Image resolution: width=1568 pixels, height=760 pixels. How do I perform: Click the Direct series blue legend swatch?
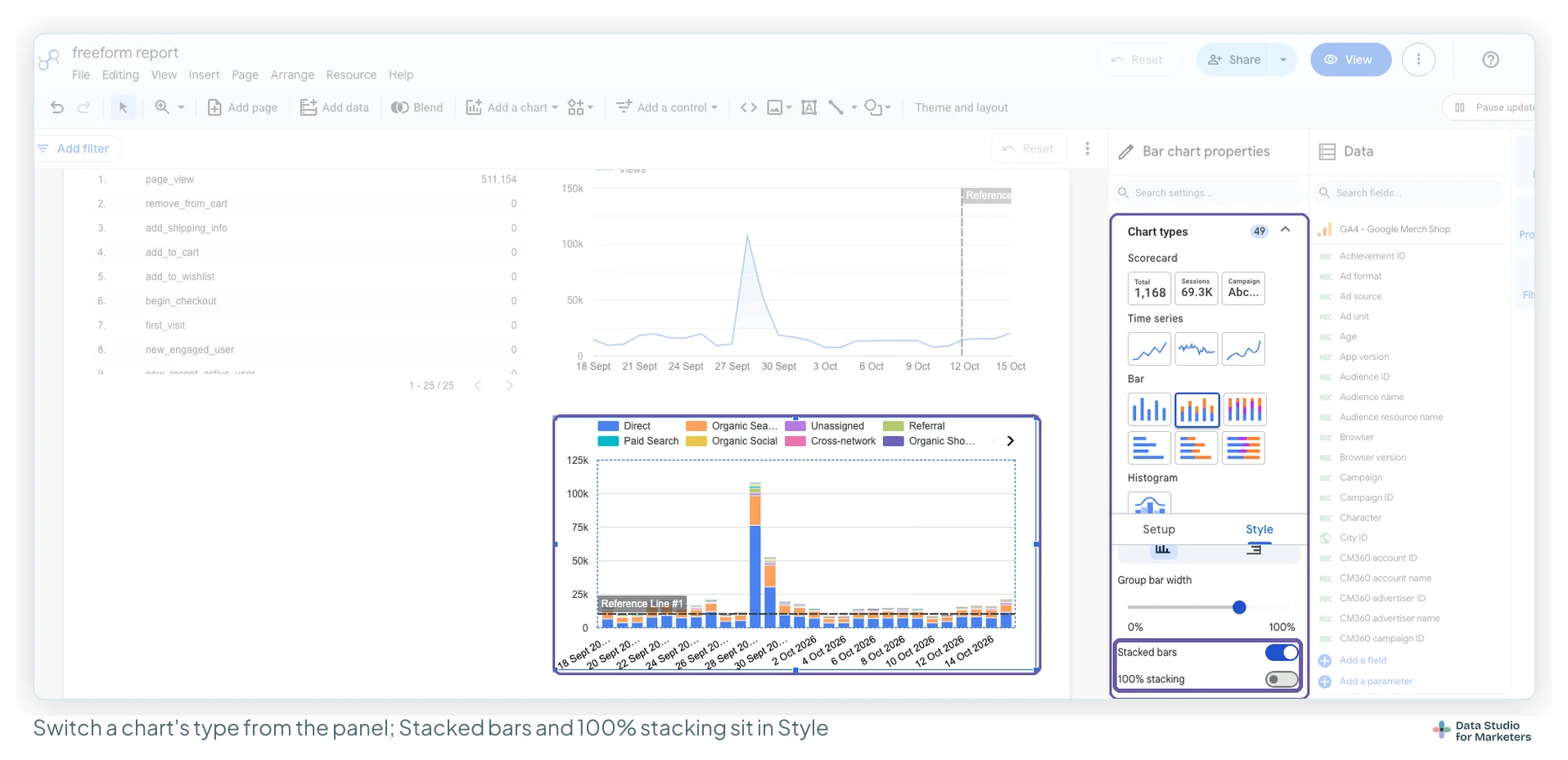(x=608, y=425)
